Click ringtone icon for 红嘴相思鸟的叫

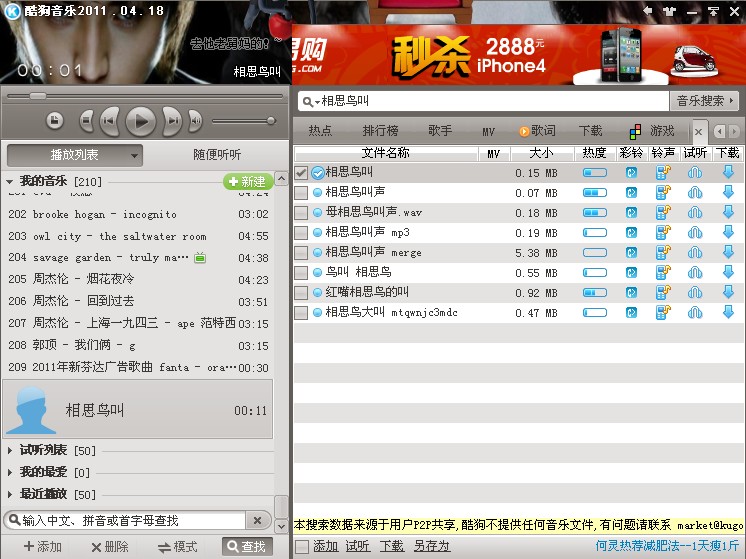click(663, 293)
